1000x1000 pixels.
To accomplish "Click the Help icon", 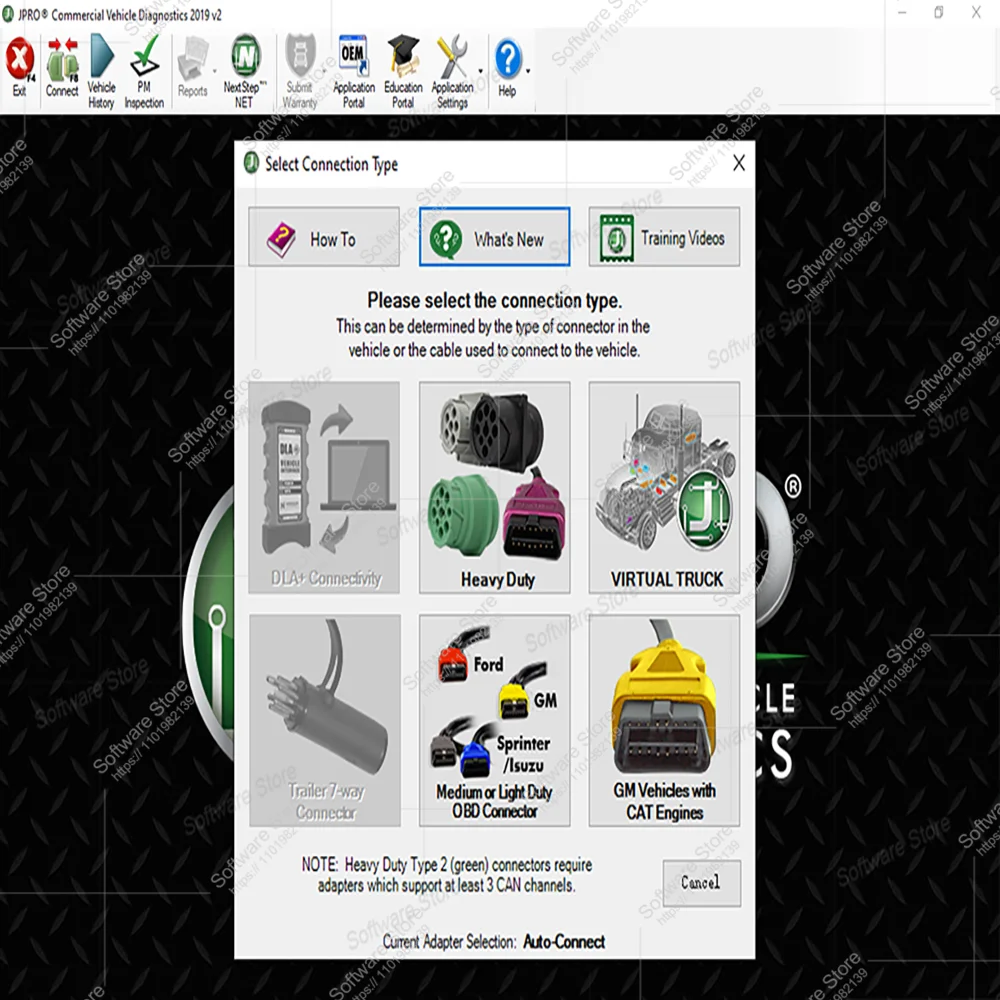I will point(508,67).
